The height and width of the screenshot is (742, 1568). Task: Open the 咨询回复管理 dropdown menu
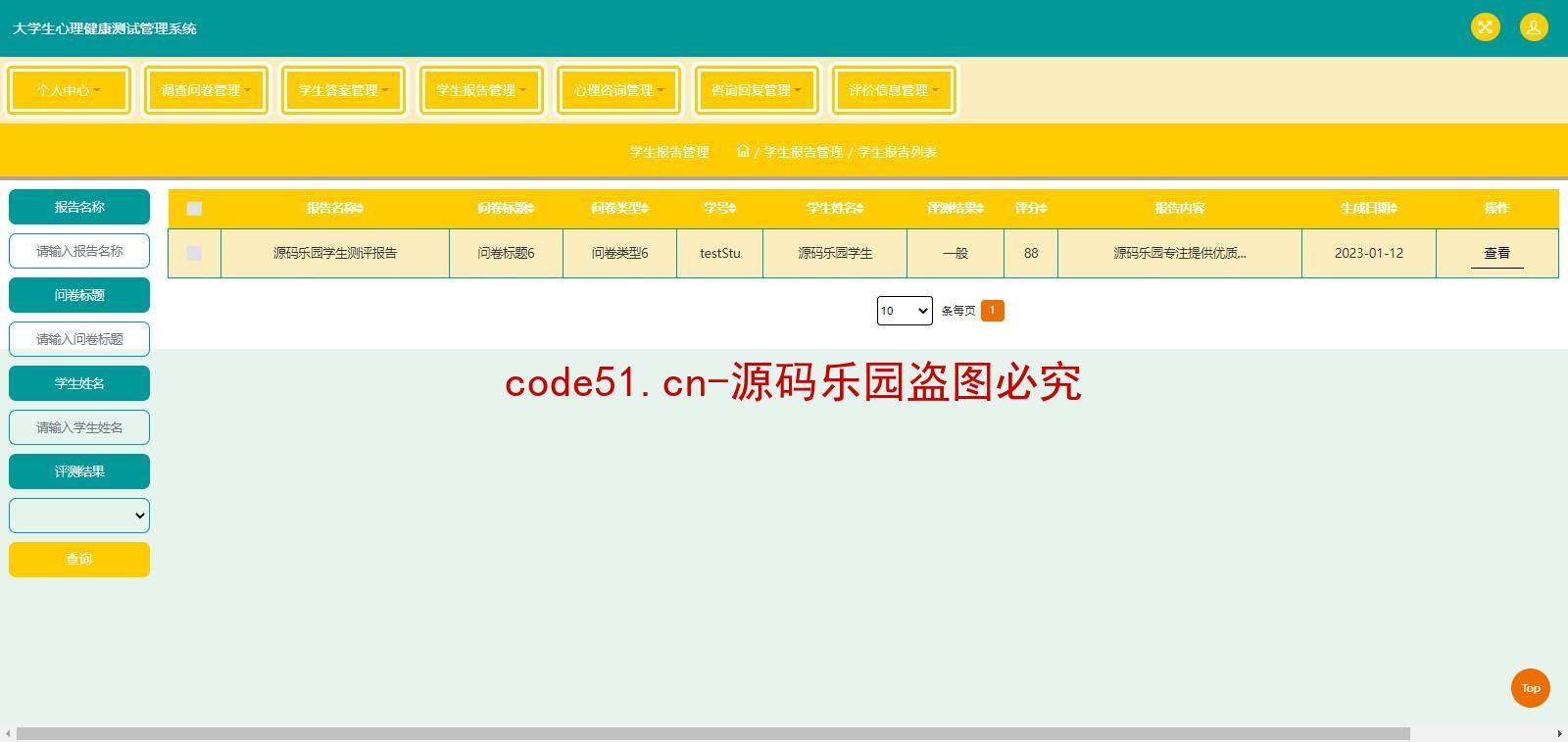(x=756, y=90)
